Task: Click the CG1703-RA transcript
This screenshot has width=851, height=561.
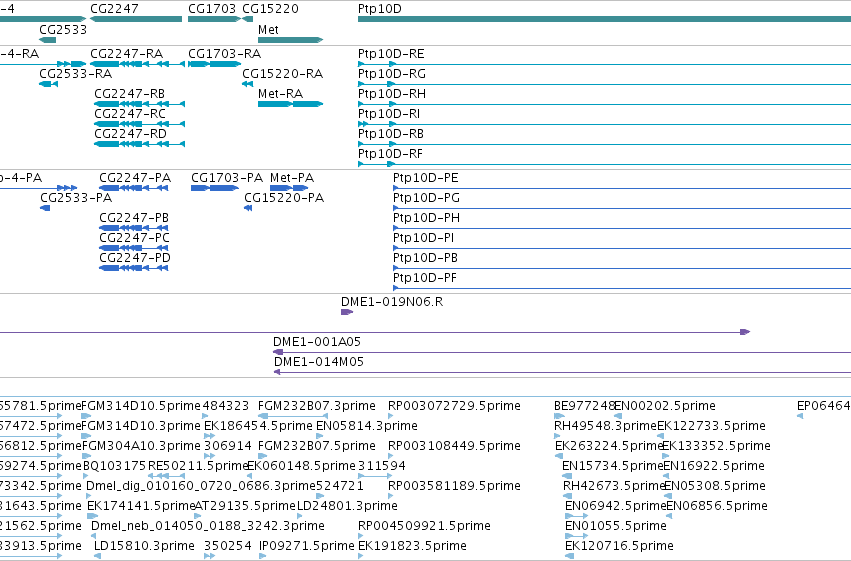Action: (214, 64)
